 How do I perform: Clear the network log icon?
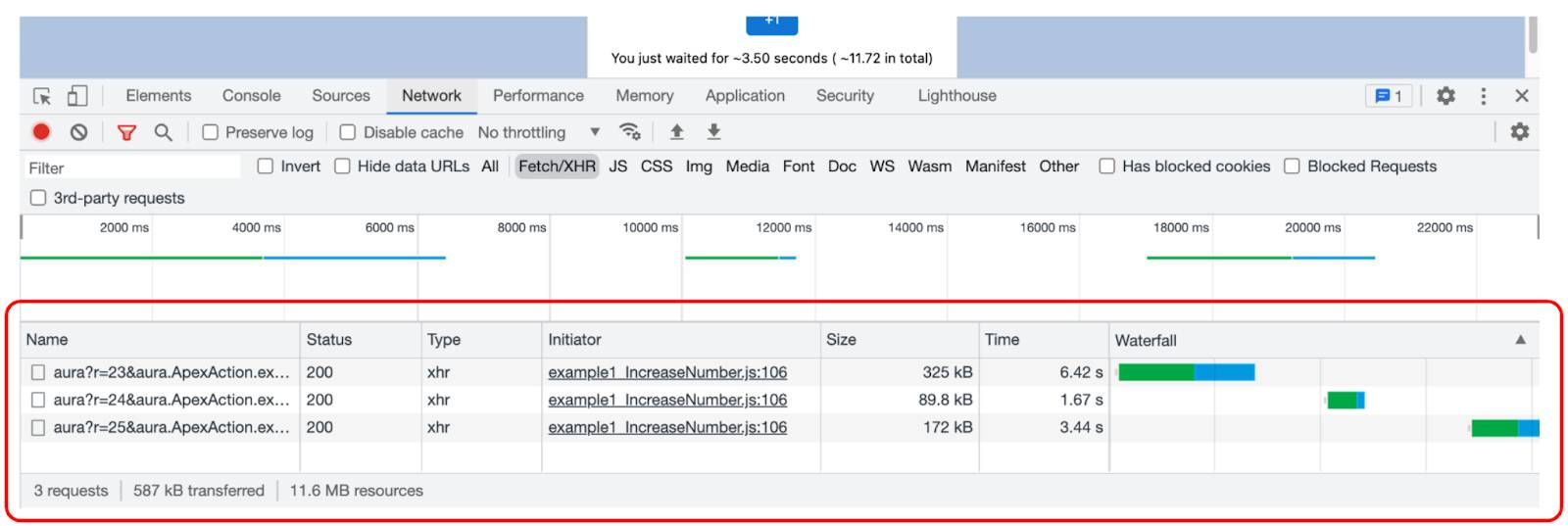pyautogui.click(x=79, y=132)
